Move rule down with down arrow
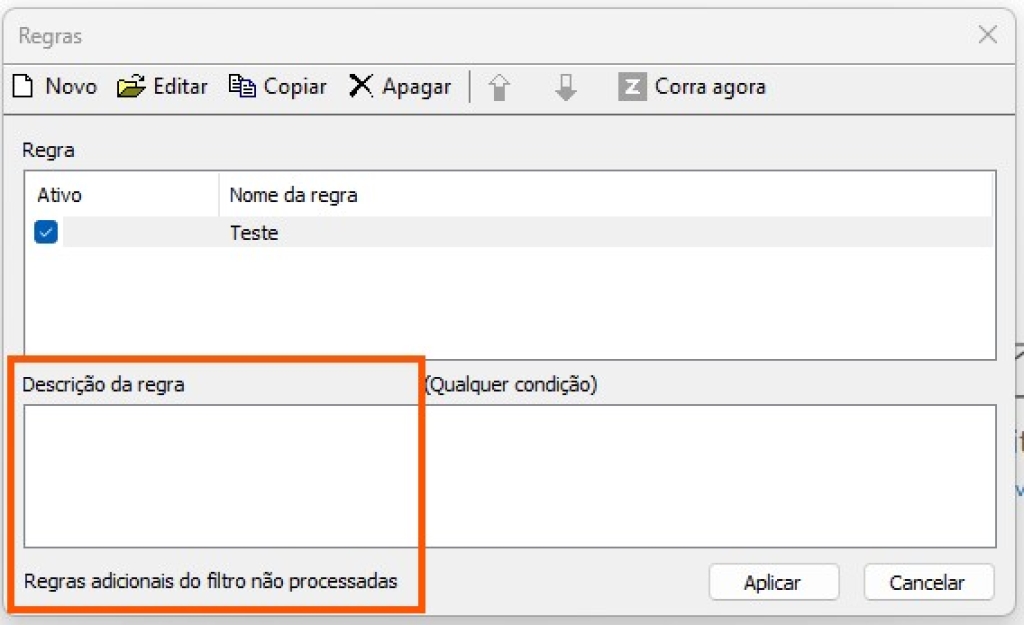1024x625 pixels. (566, 88)
